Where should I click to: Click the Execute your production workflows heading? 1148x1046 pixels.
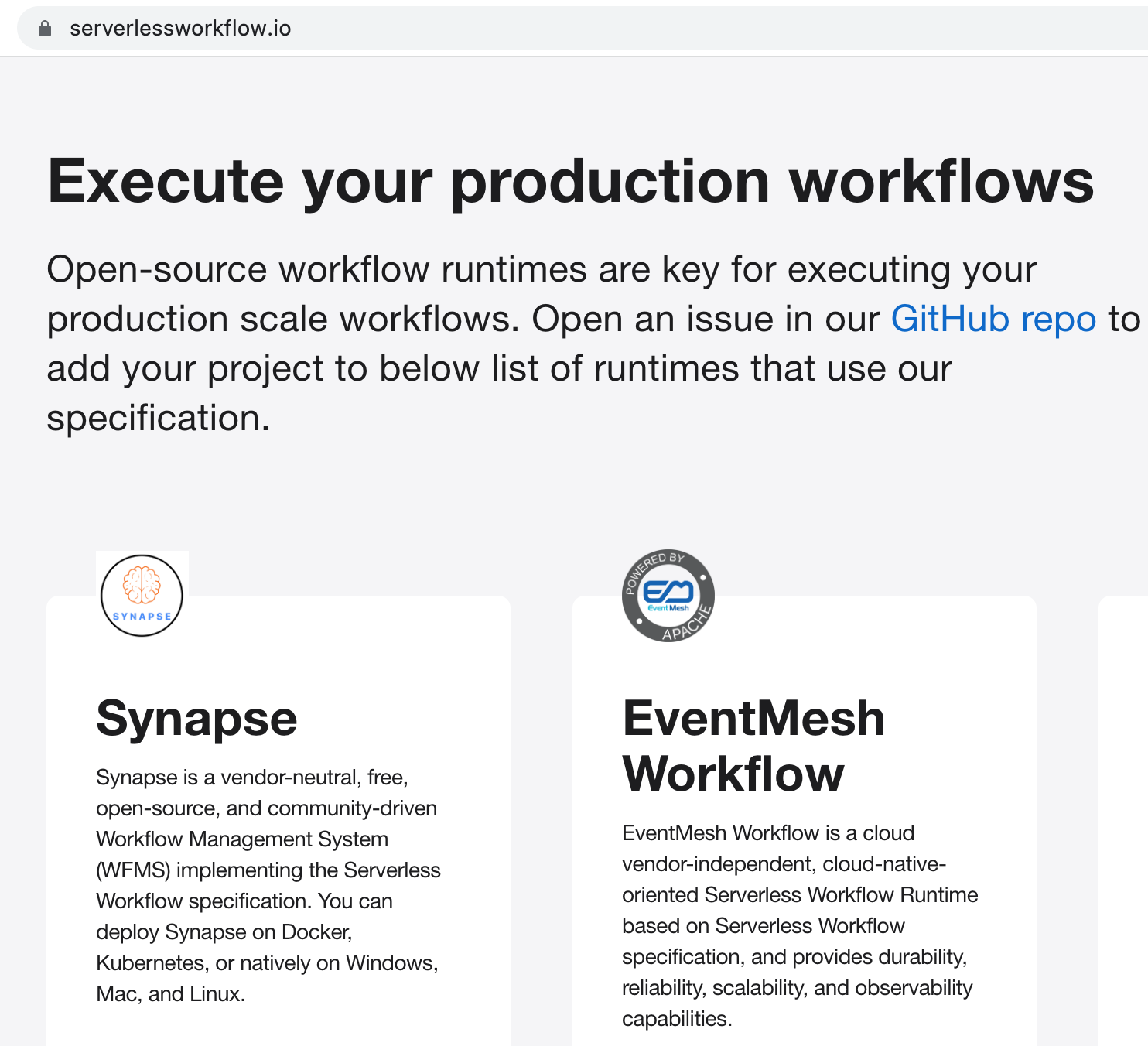click(570, 181)
